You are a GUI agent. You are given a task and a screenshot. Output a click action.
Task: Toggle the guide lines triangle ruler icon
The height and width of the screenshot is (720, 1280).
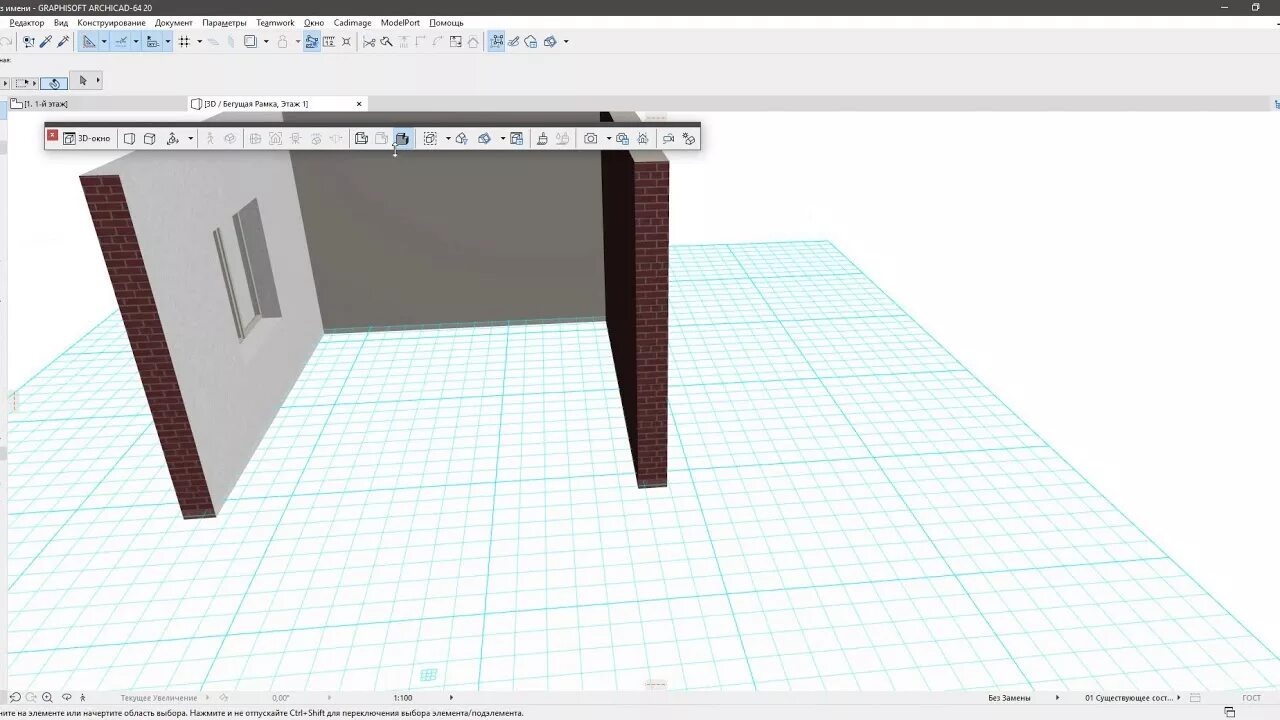click(89, 41)
